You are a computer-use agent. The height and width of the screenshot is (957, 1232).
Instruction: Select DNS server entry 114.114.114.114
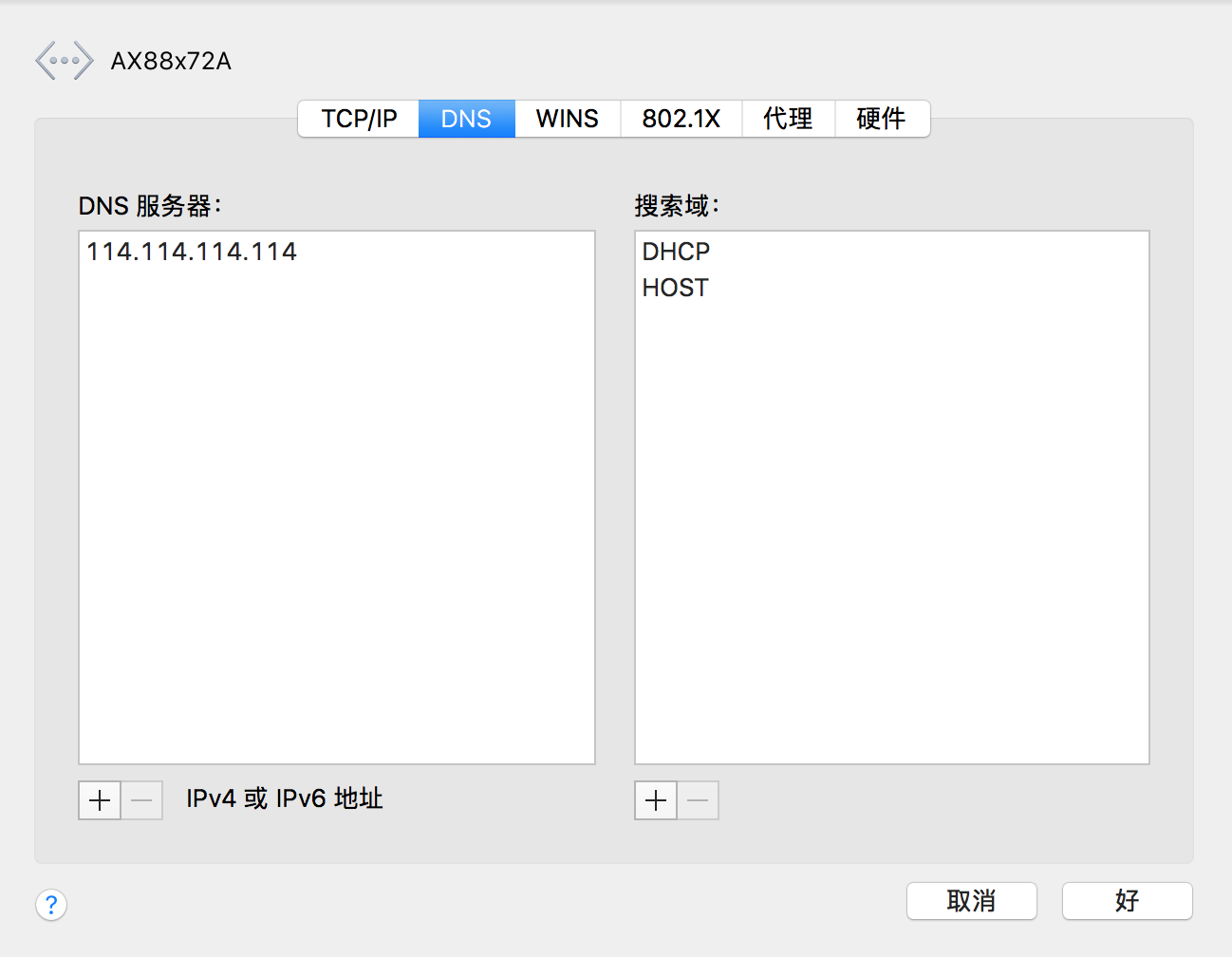[337, 252]
